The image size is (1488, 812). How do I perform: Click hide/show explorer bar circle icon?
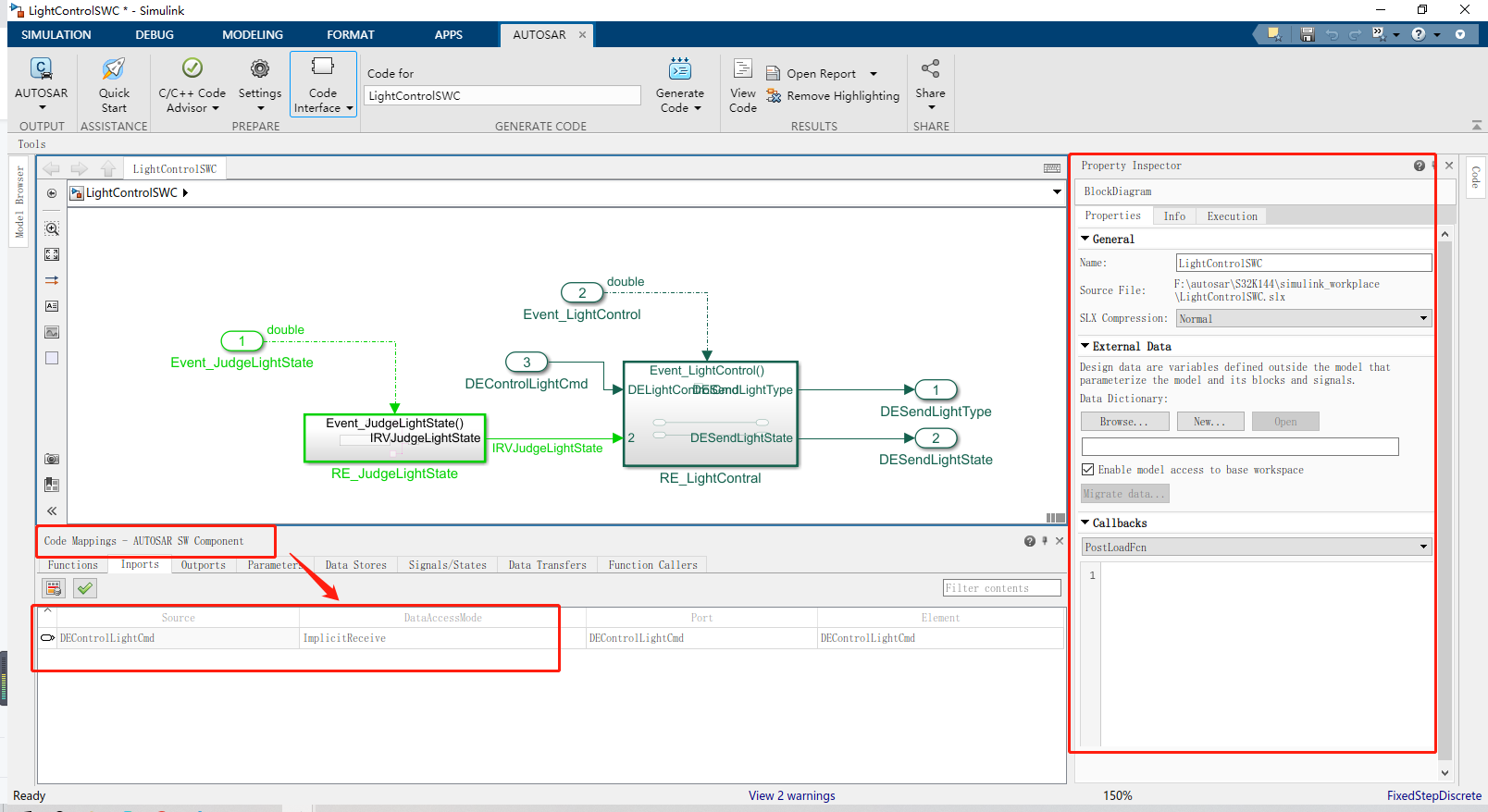pyautogui.click(x=52, y=193)
